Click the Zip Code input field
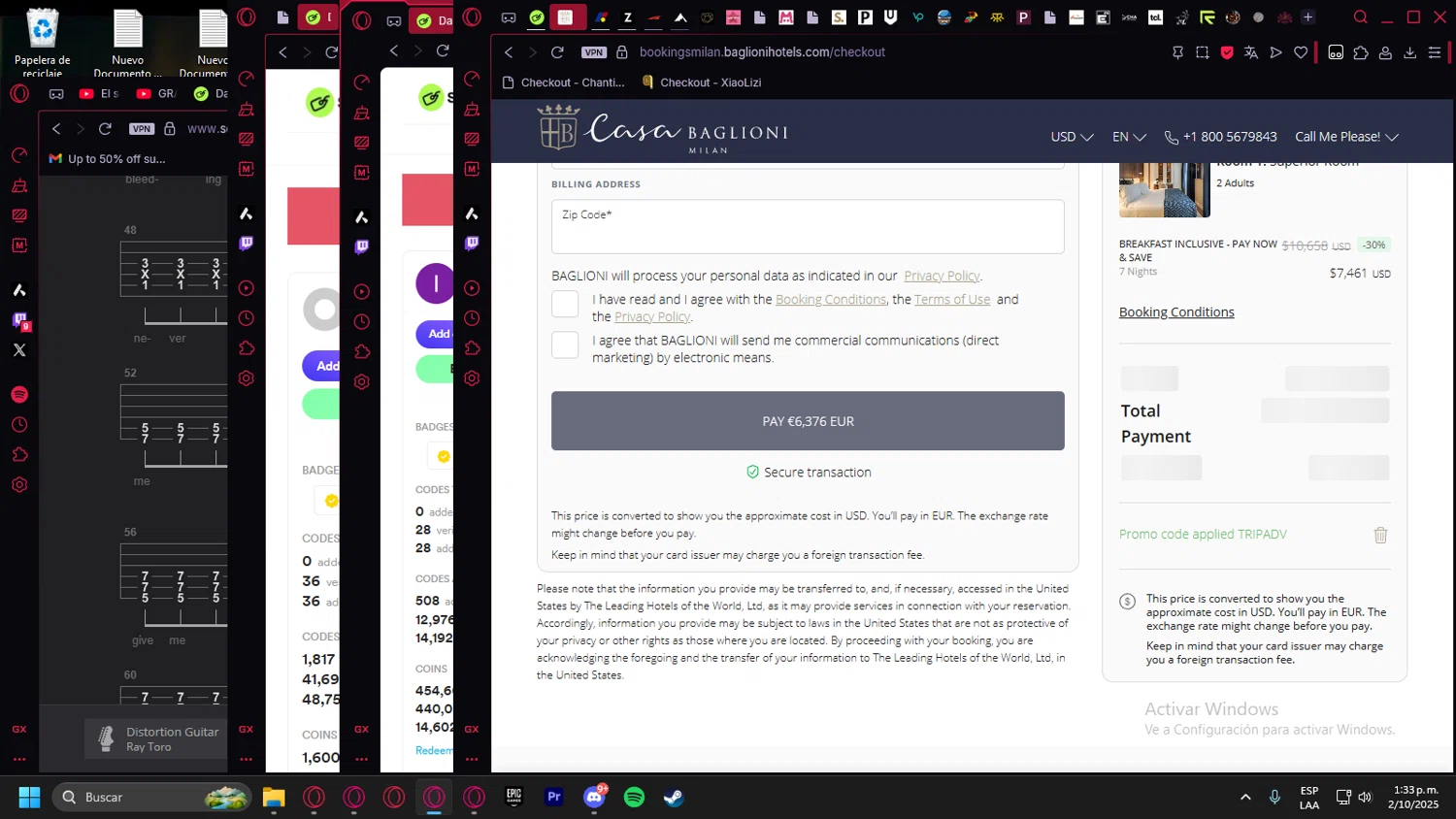Viewport: 1456px width, 819px height. point(808,227)
